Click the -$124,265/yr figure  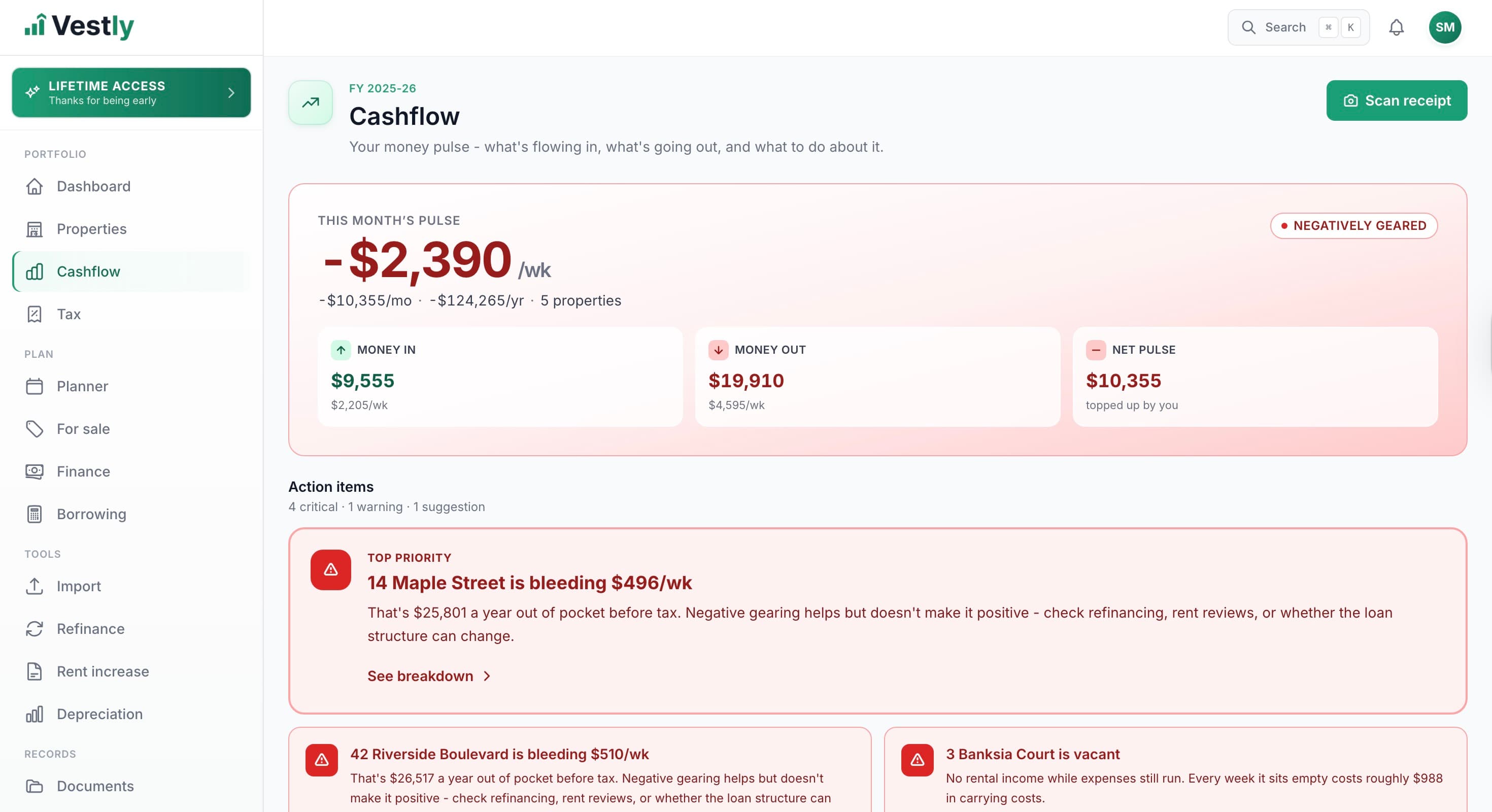(x=476, y=300)
